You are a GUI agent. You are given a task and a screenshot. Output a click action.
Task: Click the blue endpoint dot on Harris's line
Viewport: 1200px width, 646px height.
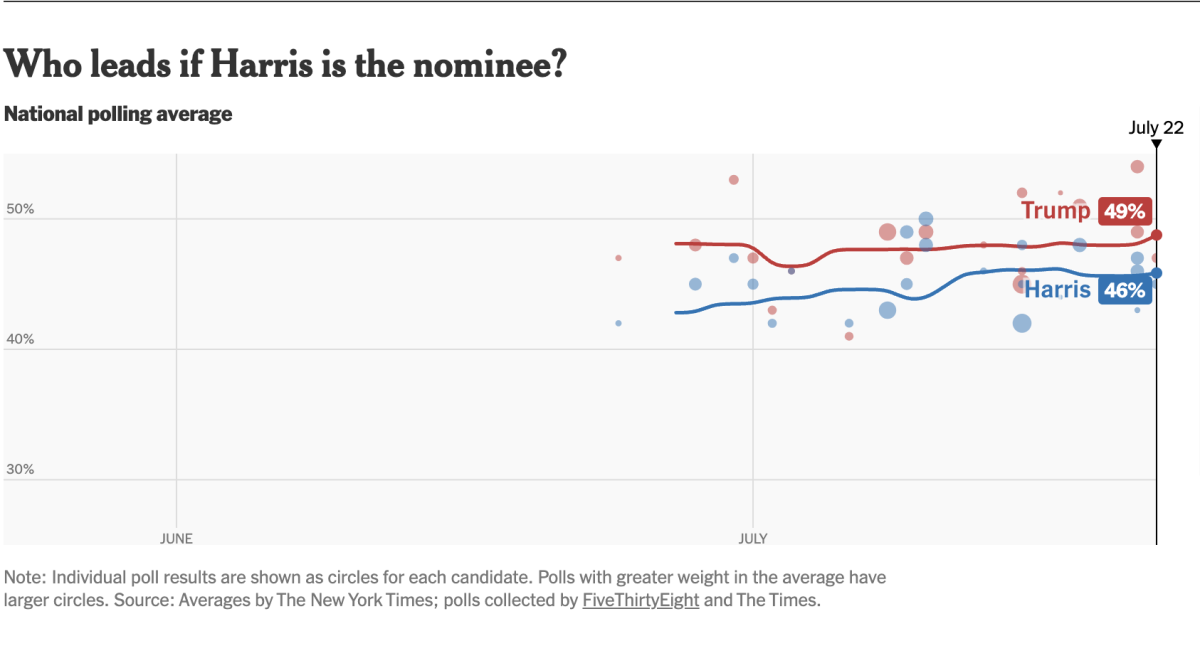pos(1157,272)
